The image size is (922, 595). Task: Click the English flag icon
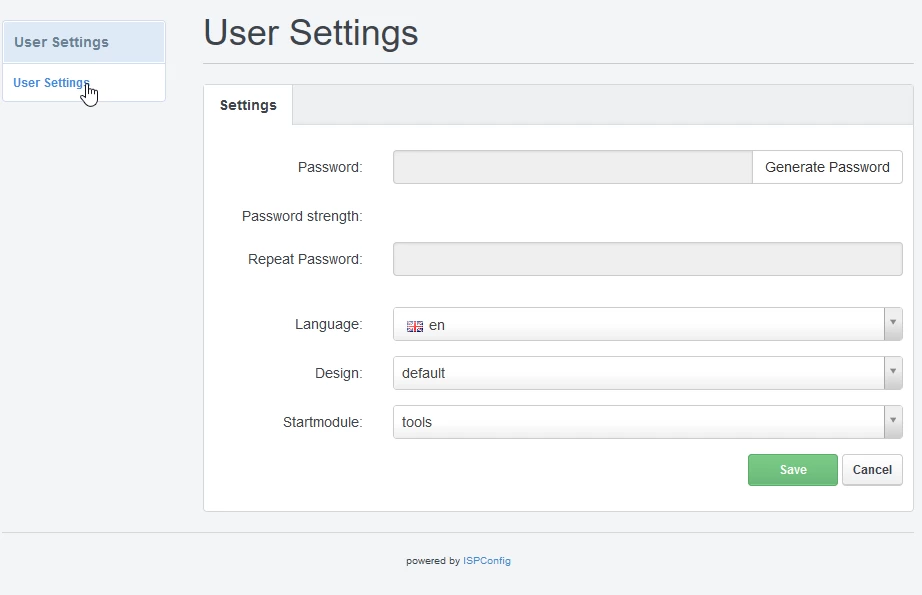pyautogui.click(x=415, y=325)
